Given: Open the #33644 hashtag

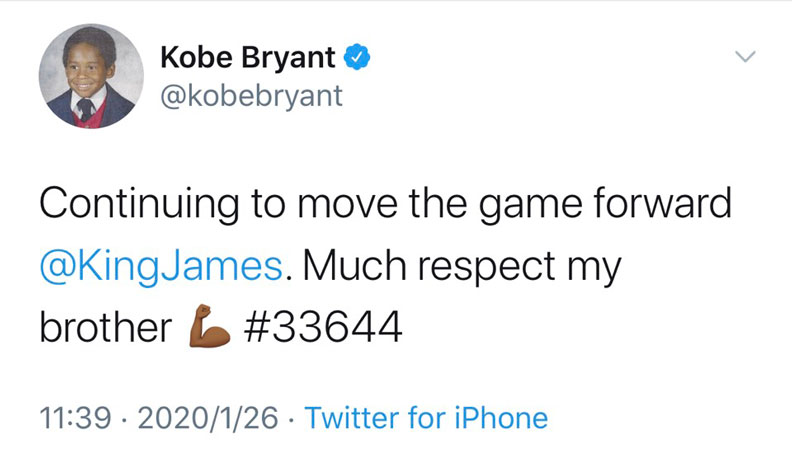Looking at the screenshot, I should click(x=324, y=326).
